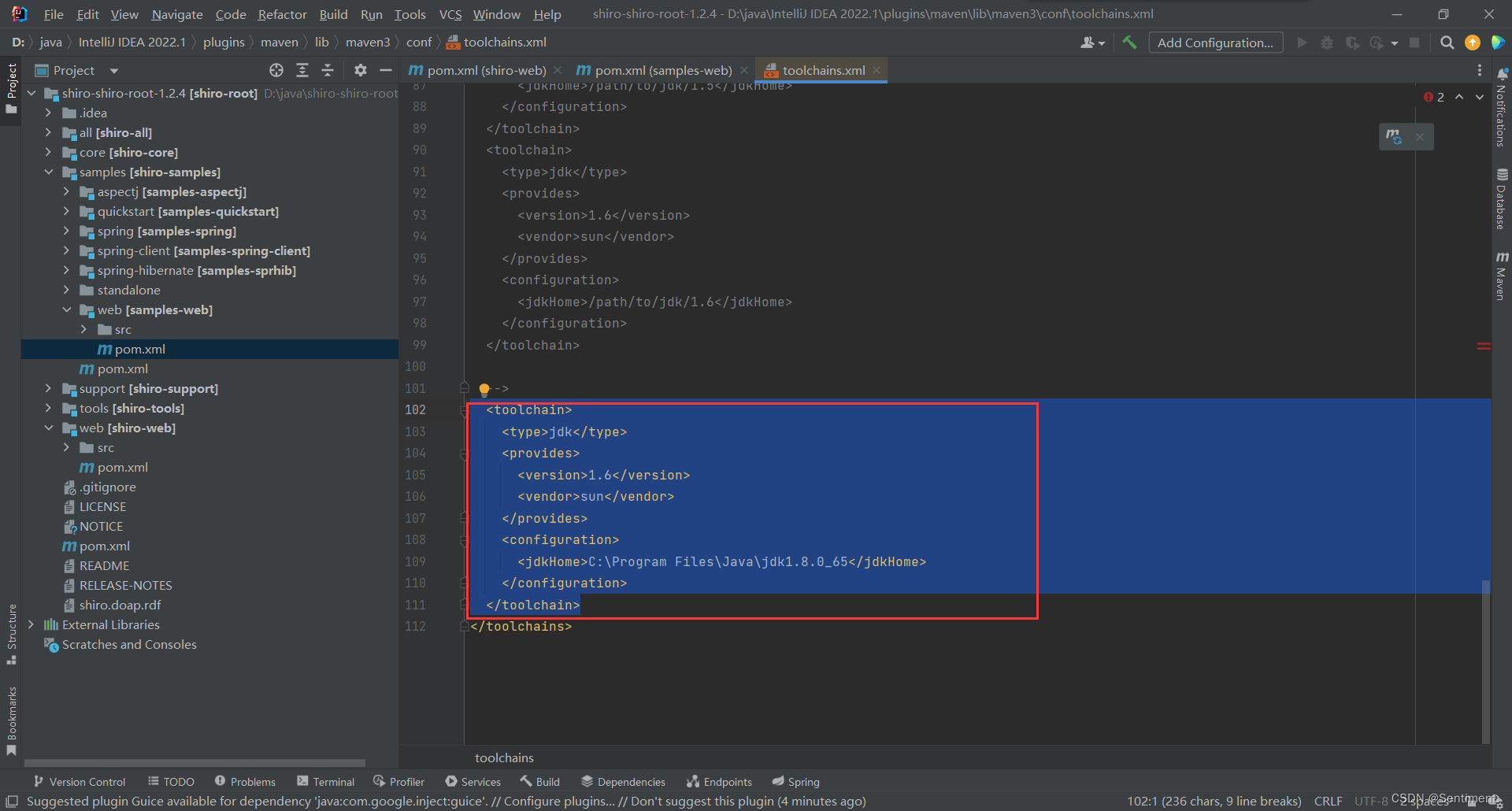
Task: Switch to pom.xml (samples-web) tab
Action: coord(663,70)
